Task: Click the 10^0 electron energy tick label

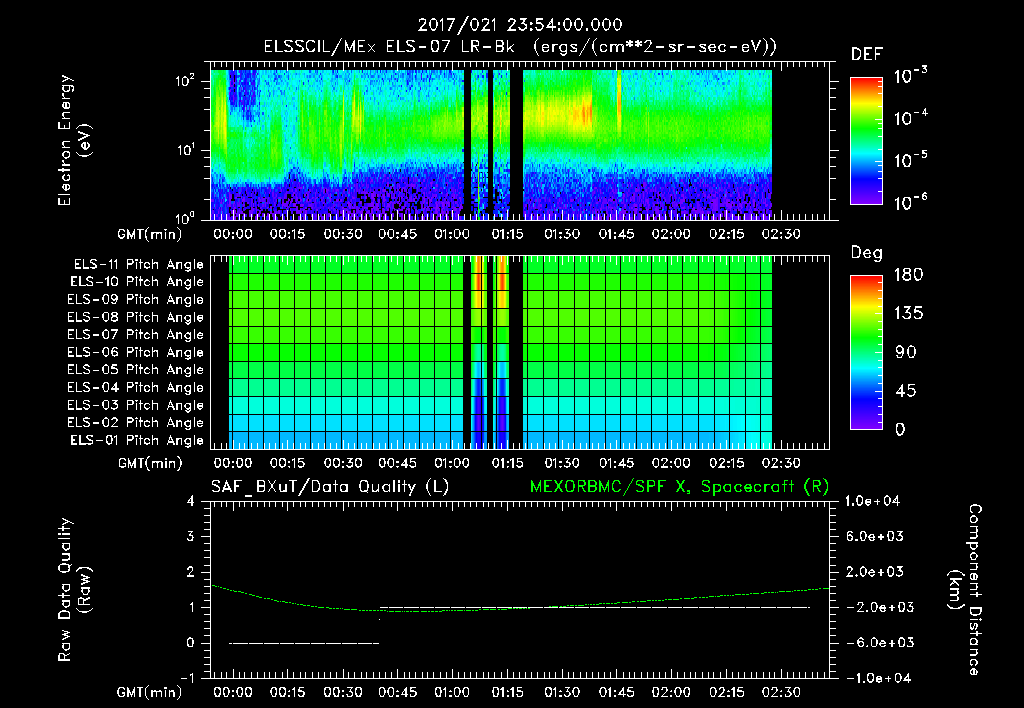Action: pyautogui.click(x=184, y=218)
